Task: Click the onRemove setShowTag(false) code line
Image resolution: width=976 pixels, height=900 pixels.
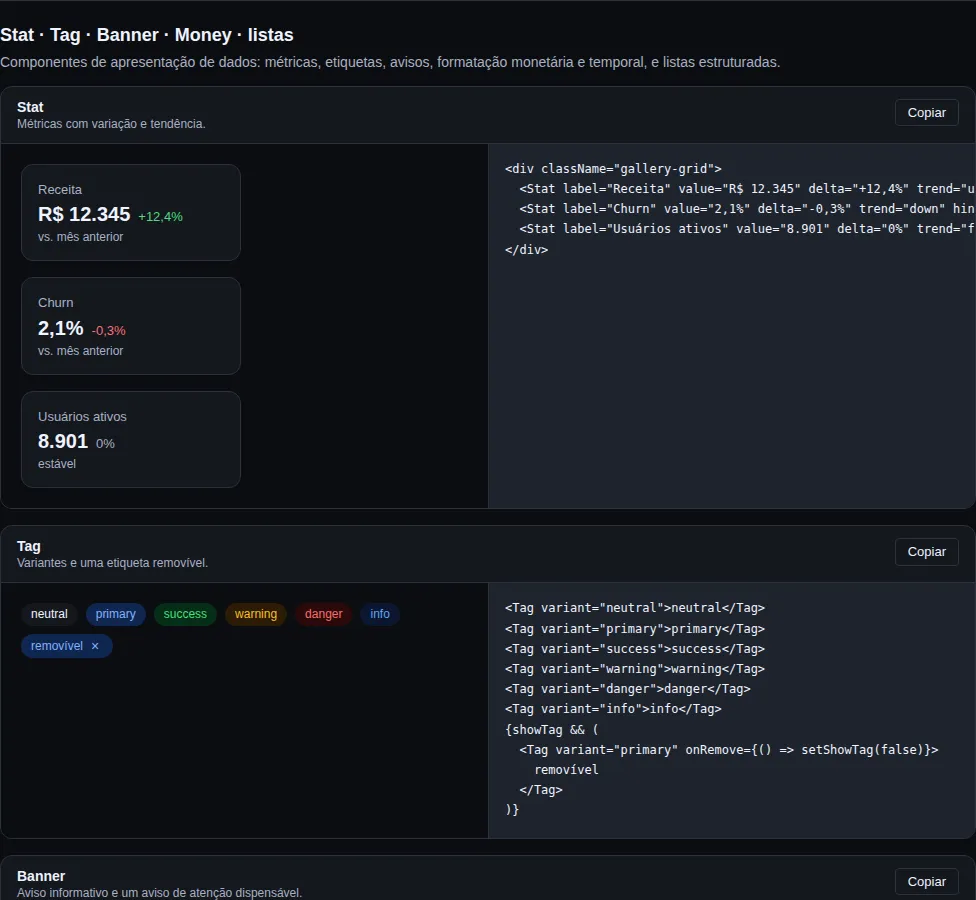Action: coord(729,749)
